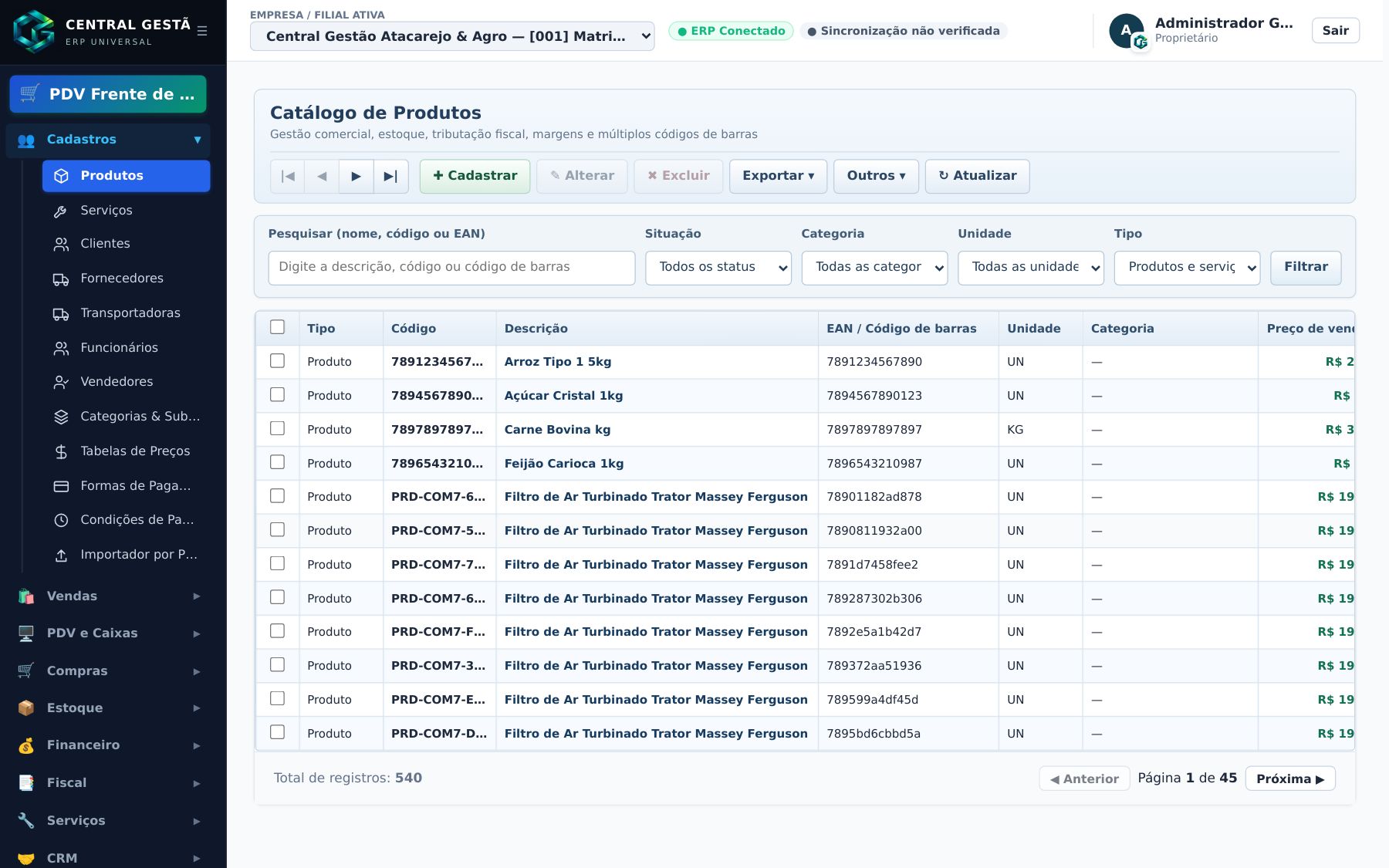Click the Filtrar button
1389x868 pixels.
point(1306,267)
